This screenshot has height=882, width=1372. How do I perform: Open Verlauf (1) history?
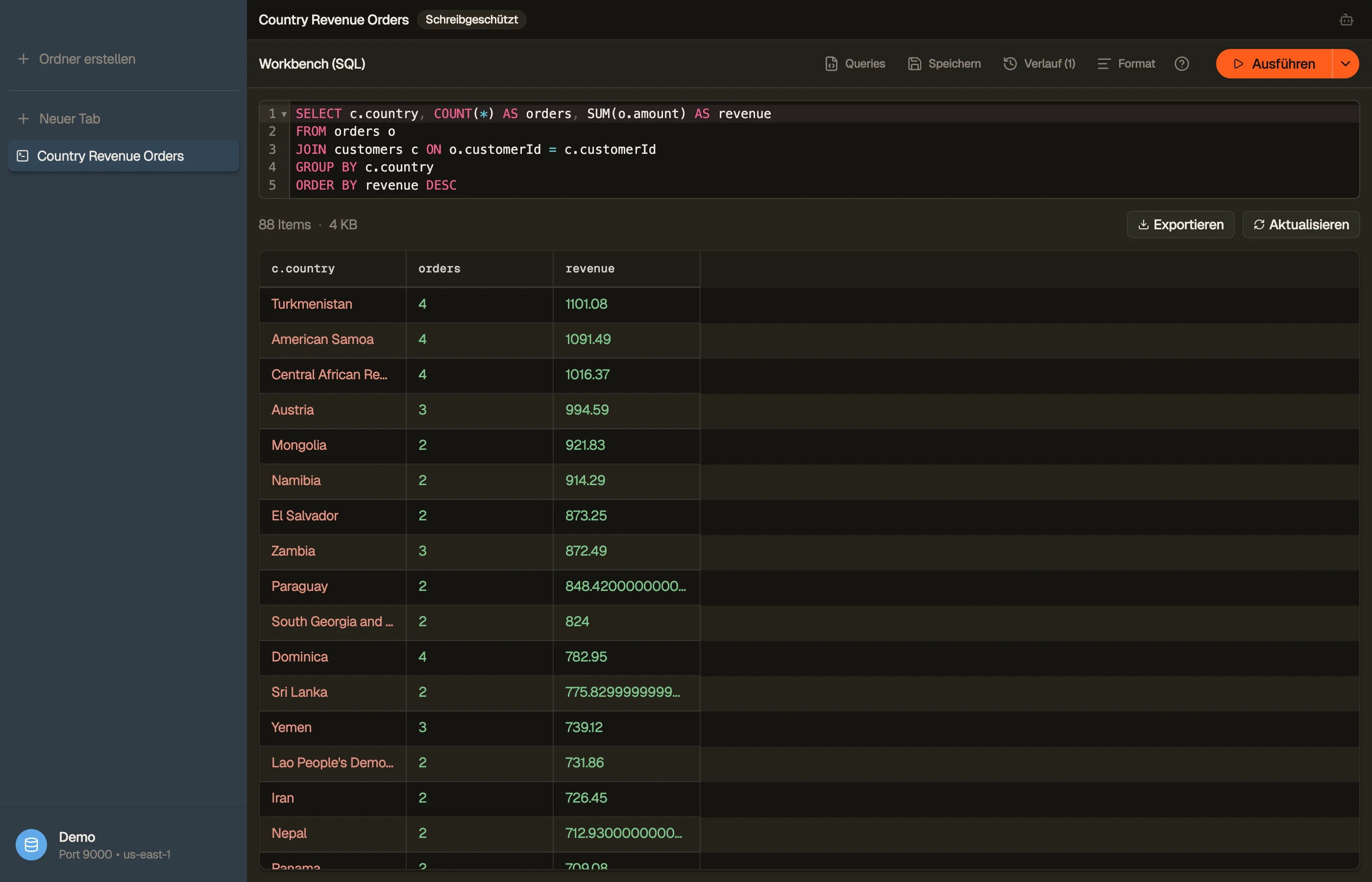pos(1039,64)
